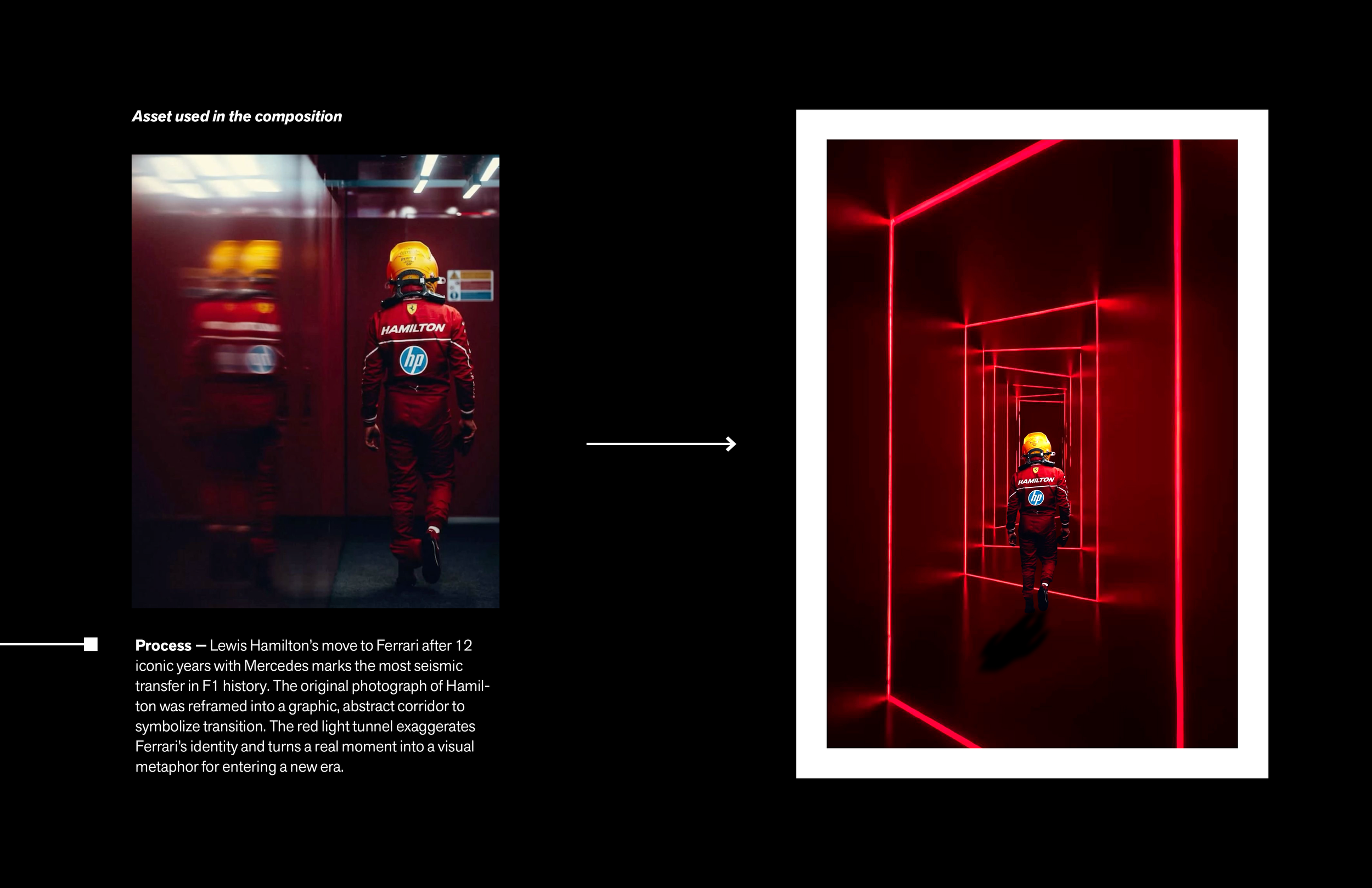The image size is (1372, 888).
Task: Click the 'metaphor for entering a new era' text
Action: coord(239,767)
